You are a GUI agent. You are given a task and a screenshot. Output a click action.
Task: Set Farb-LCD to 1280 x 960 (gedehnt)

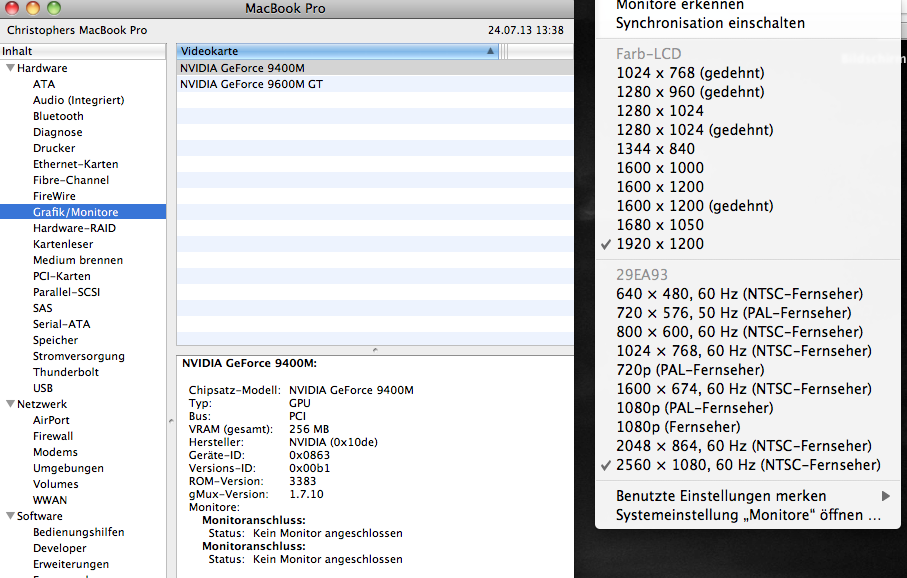690,92
